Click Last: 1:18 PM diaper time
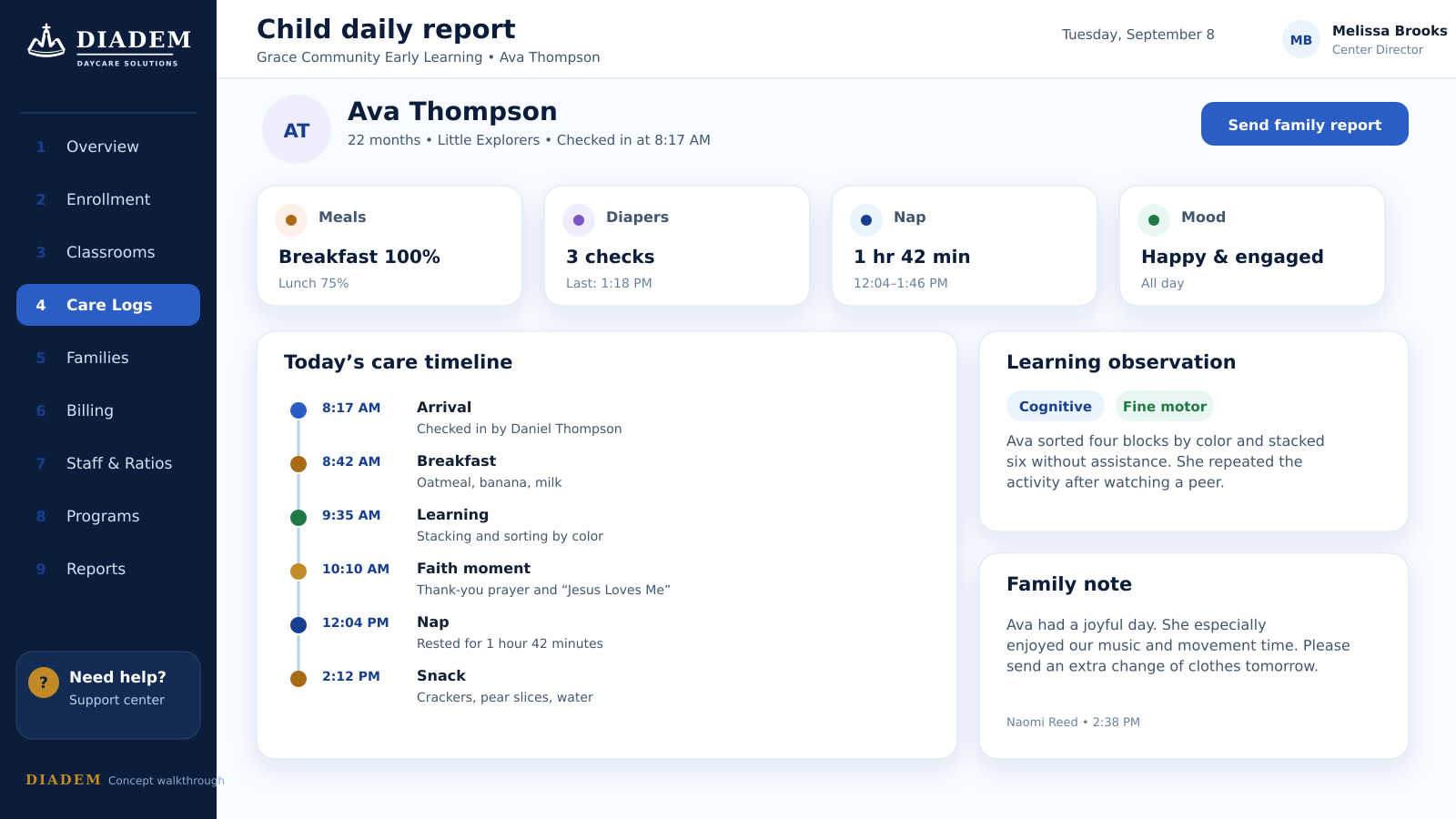This screenshot has height=819, width=1456. click(609, 283)
